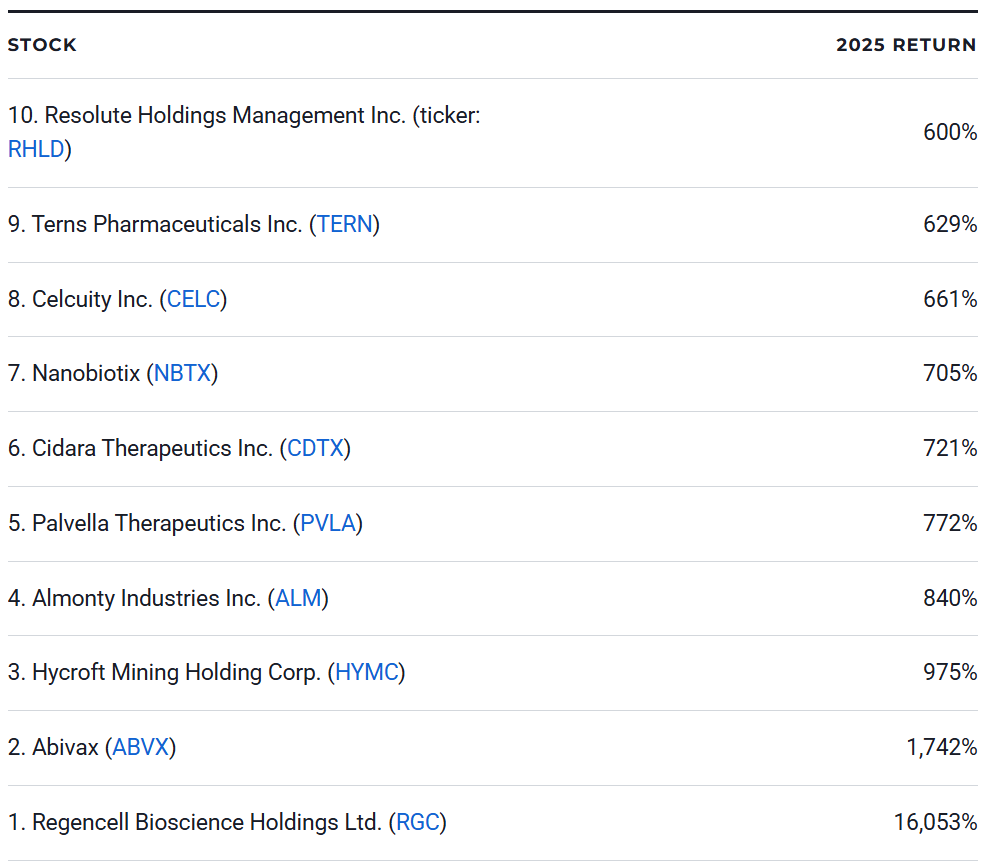This screenshot has width=988, height=868.
Task: Click the Abivax name text
Action: [x=66, y=748]
